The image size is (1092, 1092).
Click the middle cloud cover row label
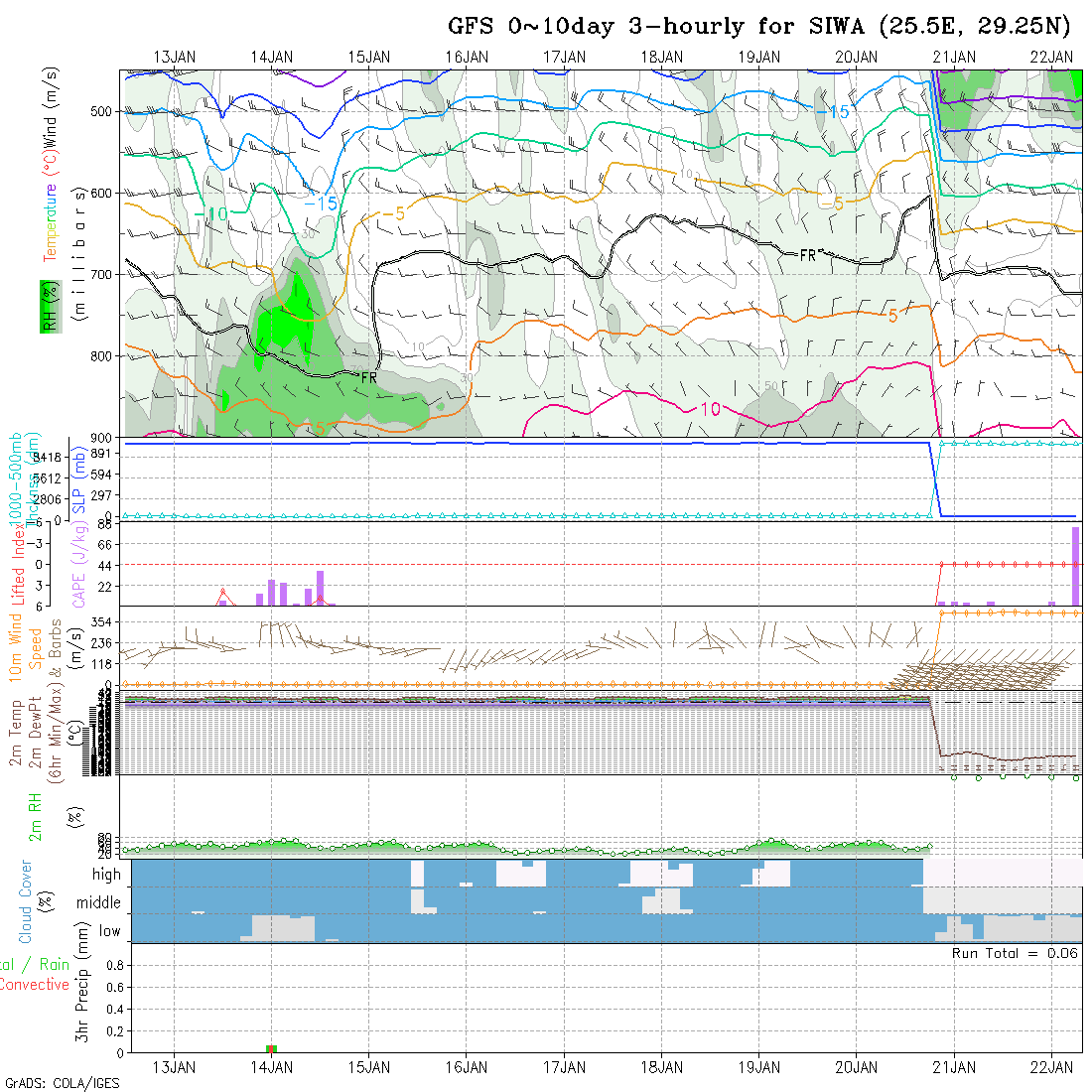98,902
